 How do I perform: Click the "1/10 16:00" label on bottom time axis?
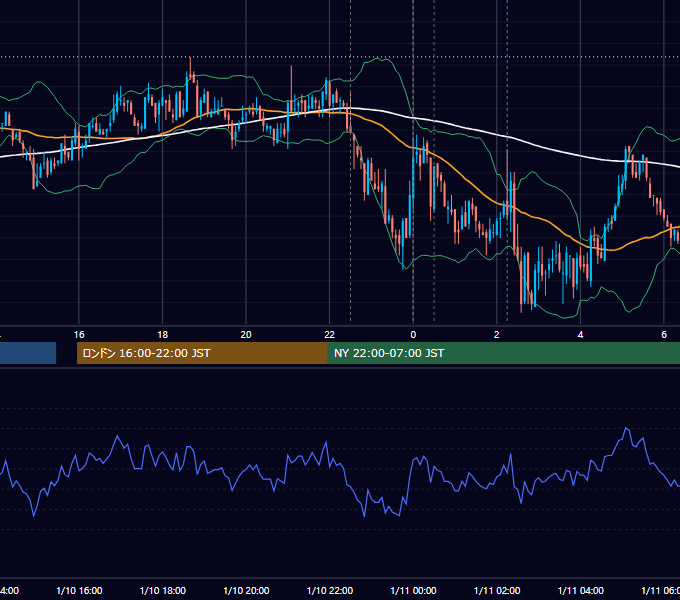pos(79,590)
